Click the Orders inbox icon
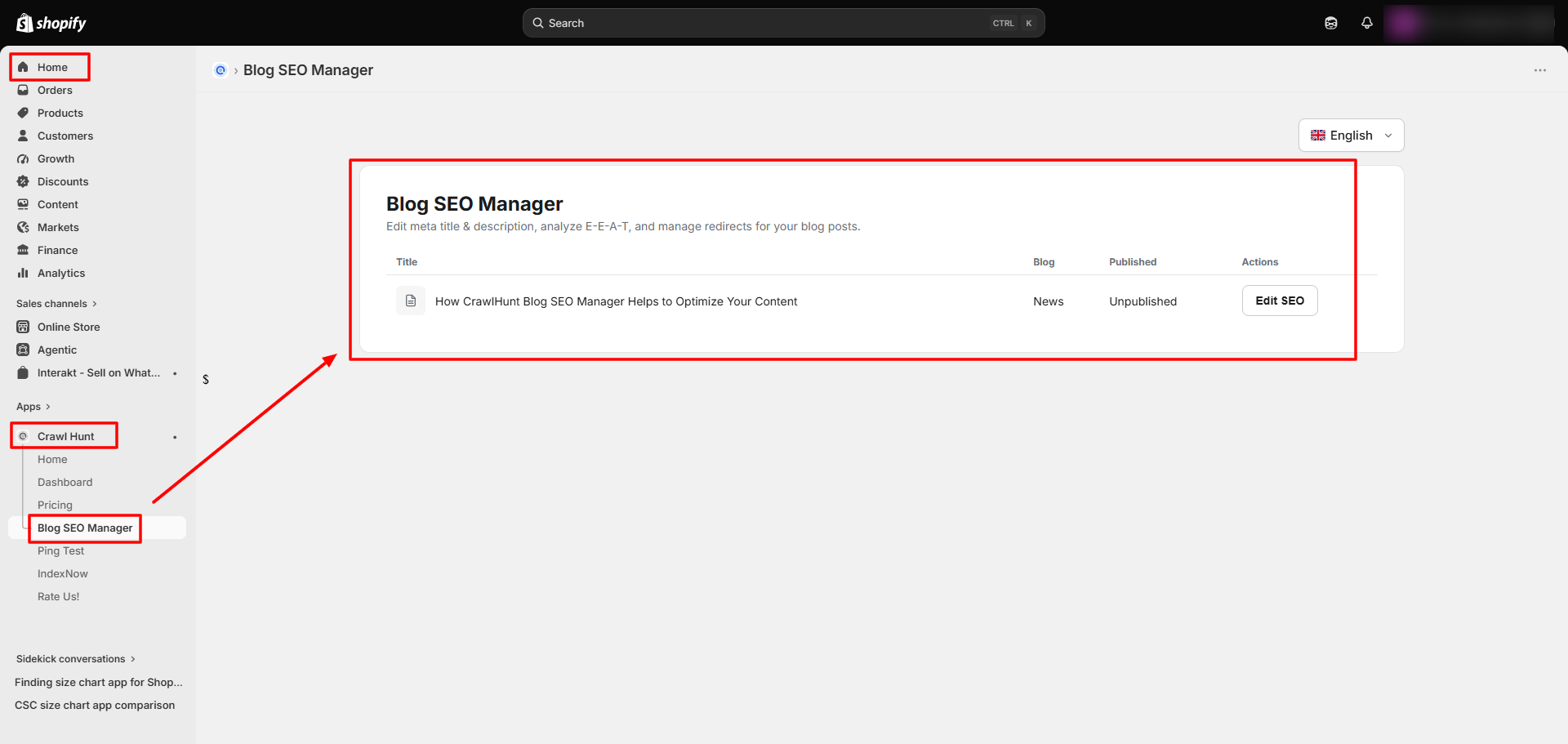 [23, 90]
